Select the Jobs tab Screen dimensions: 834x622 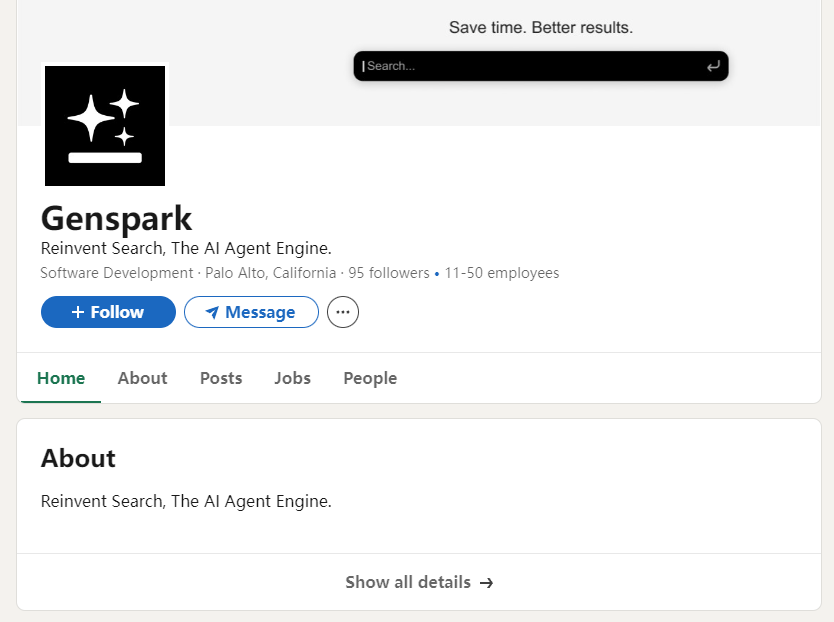pyautogui.click(x=293, y=378)
